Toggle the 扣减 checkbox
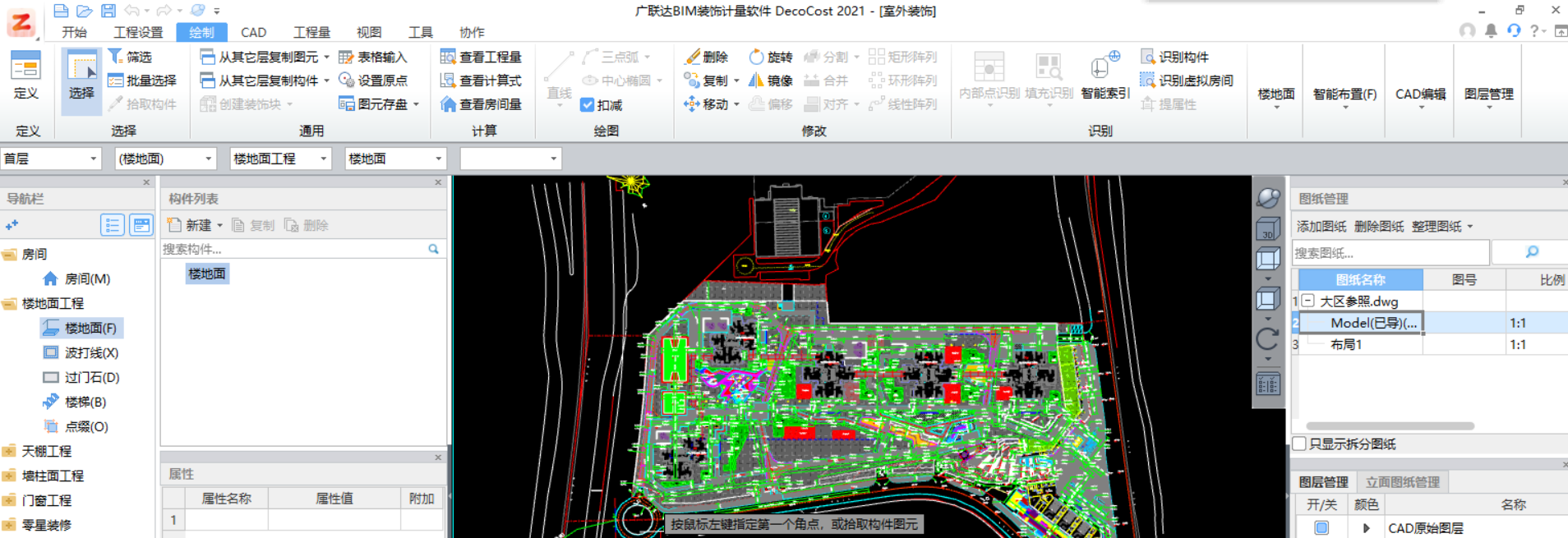 (x=587, y=105)
